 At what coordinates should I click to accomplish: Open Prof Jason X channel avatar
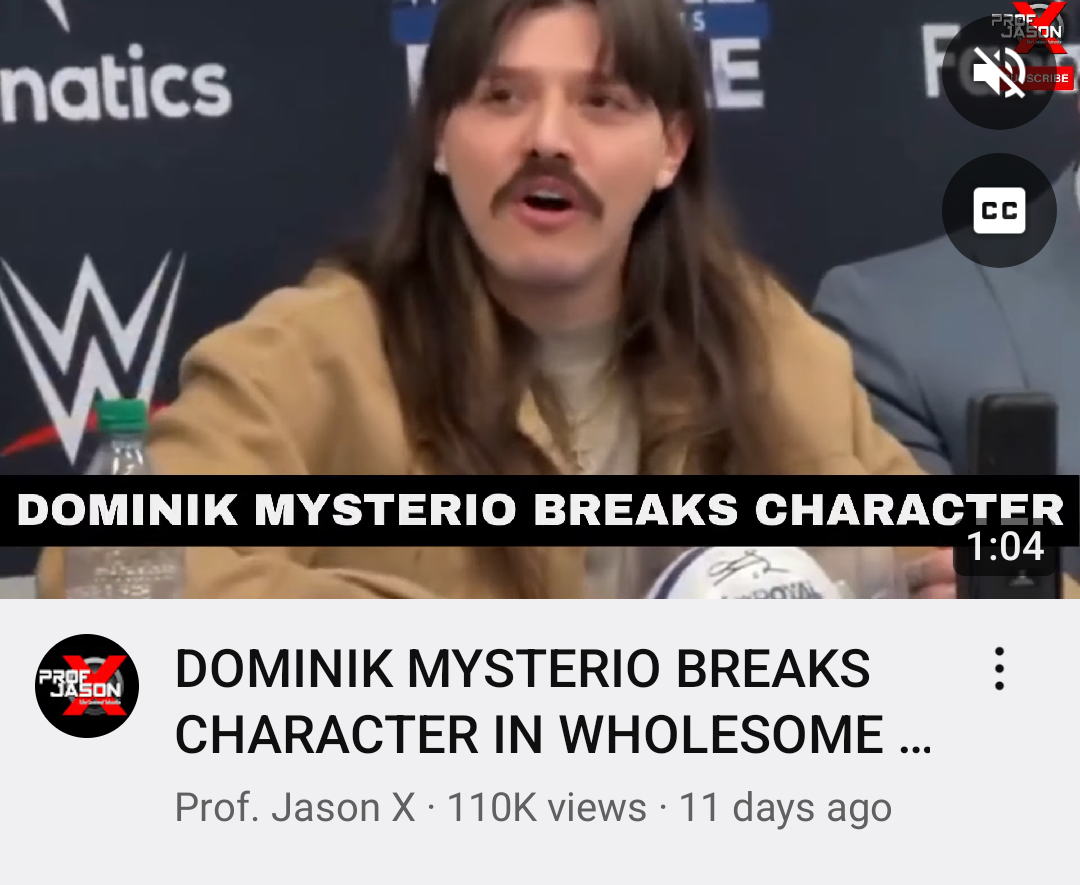(x=87, y=685)
